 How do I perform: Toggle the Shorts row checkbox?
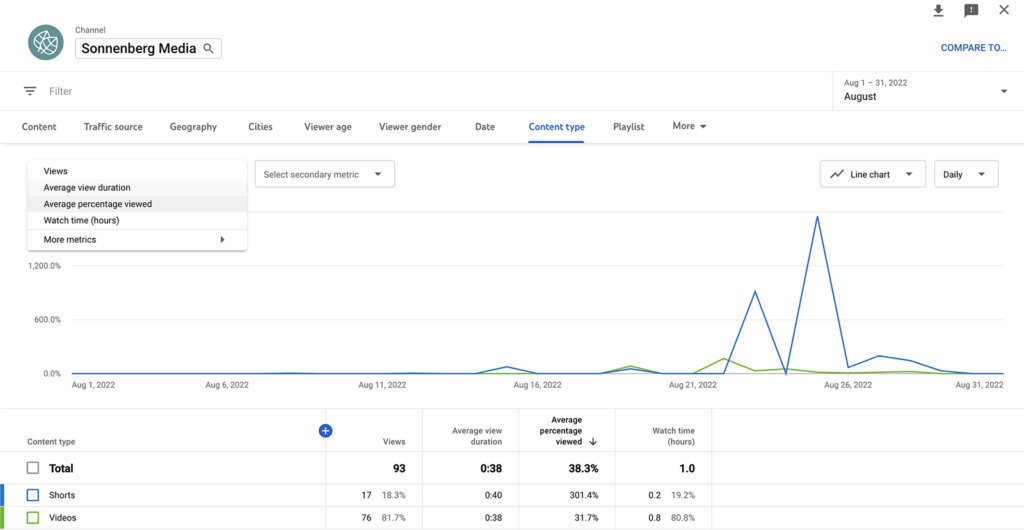pyautogui.click(x=33, y=495)
